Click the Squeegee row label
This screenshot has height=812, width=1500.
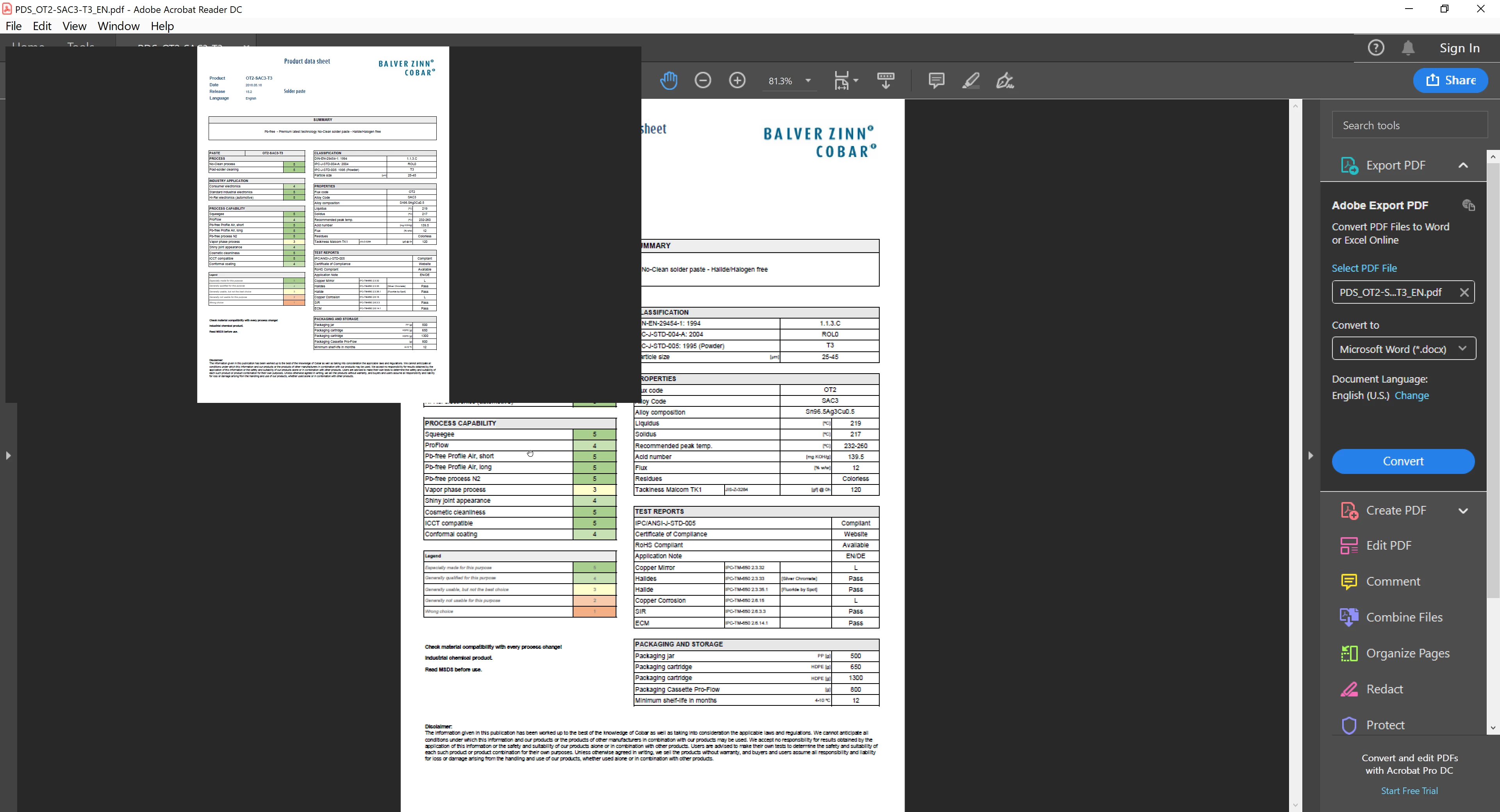point(439,434)
